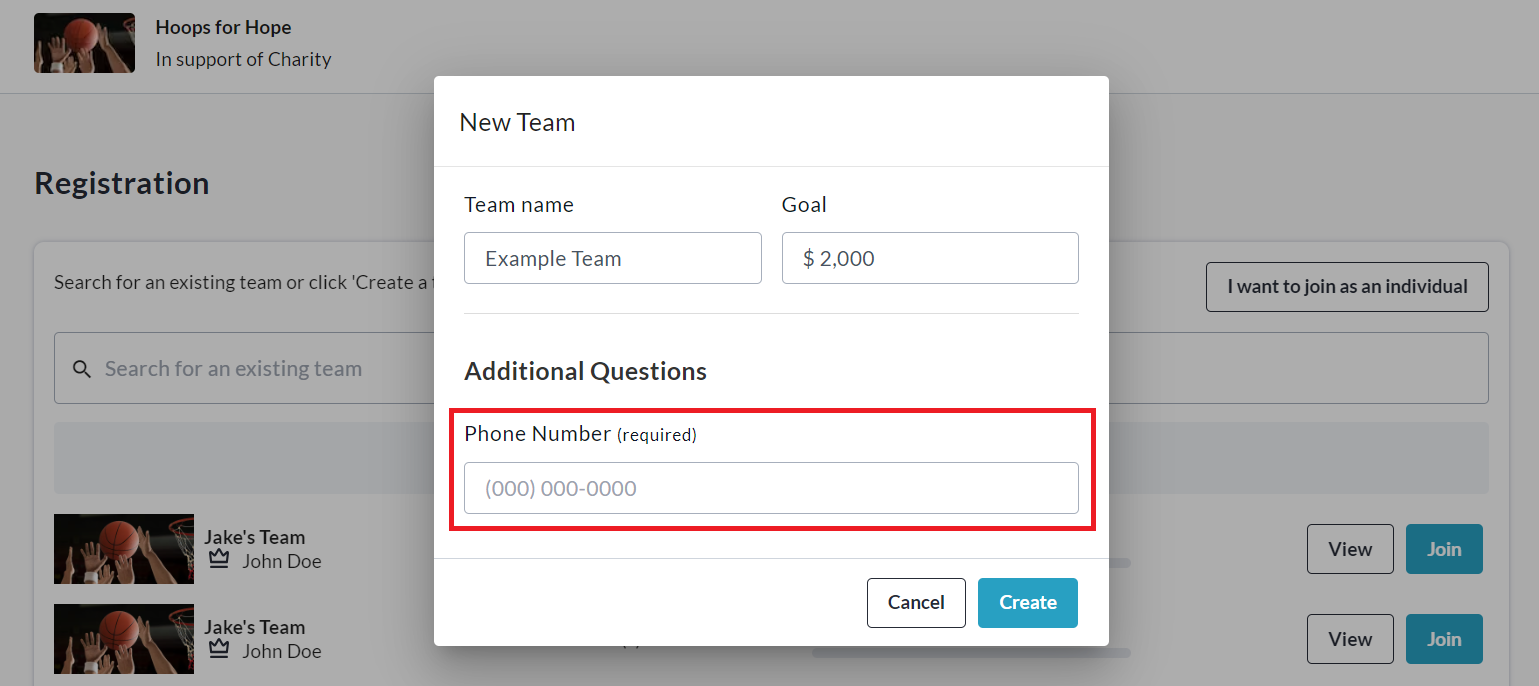Select the second Jake's Team name
This screenshot has width=1539, height=686.
pos(254,627)
